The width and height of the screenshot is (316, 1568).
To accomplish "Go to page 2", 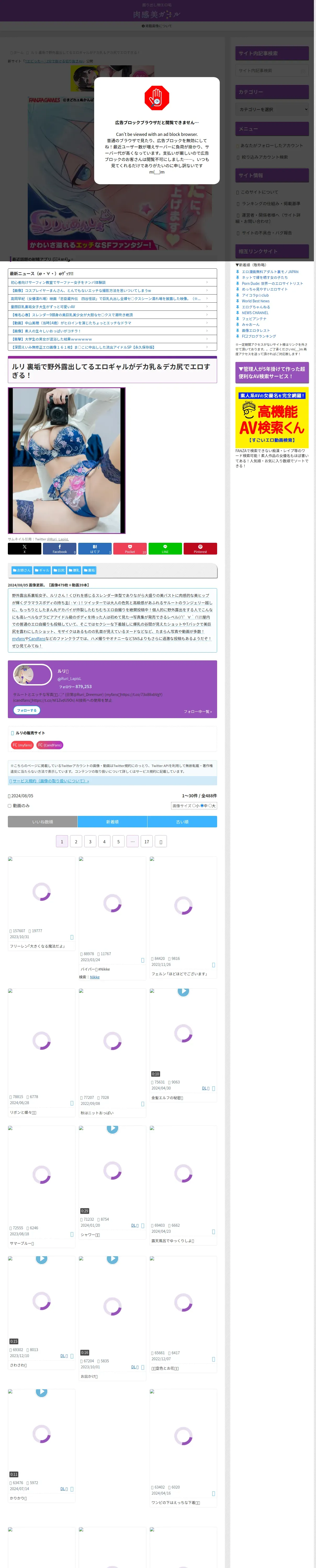I will (x=76, y=841).
